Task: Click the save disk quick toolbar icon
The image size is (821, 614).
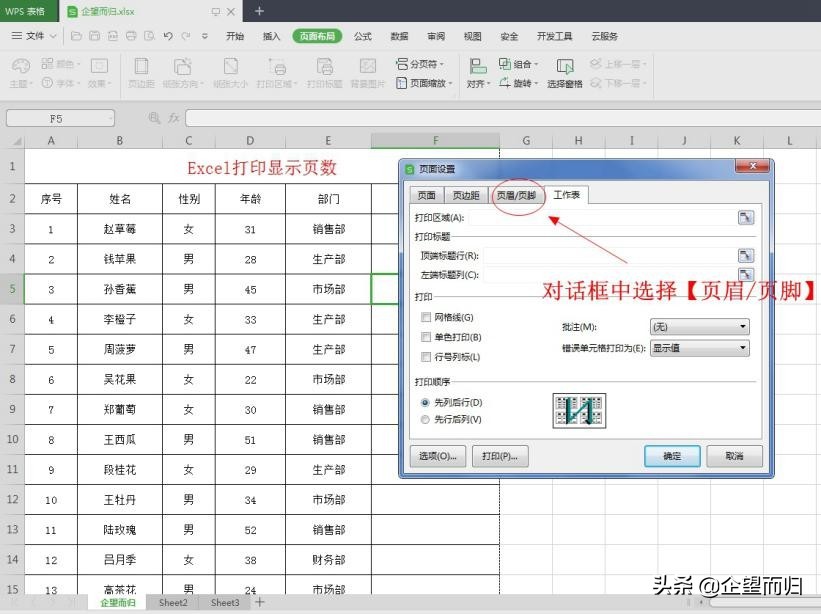Action: point(95,36)
